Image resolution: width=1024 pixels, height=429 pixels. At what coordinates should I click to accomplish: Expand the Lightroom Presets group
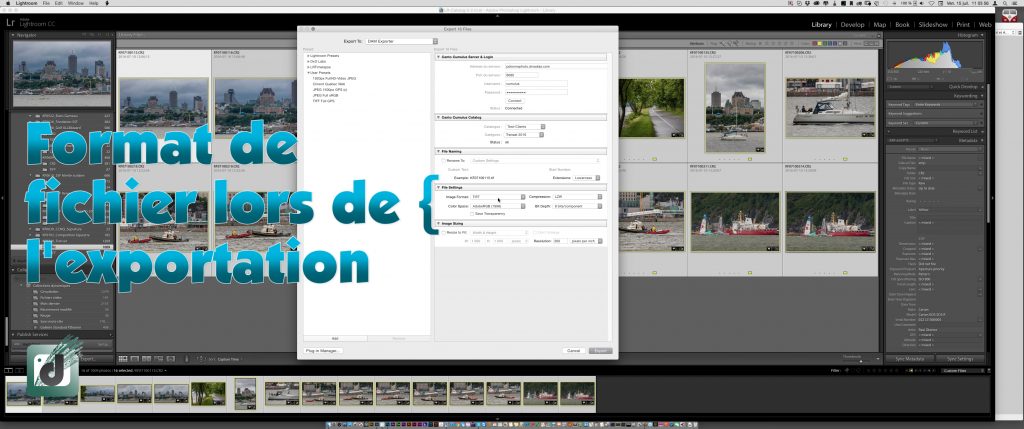[308, 56]
